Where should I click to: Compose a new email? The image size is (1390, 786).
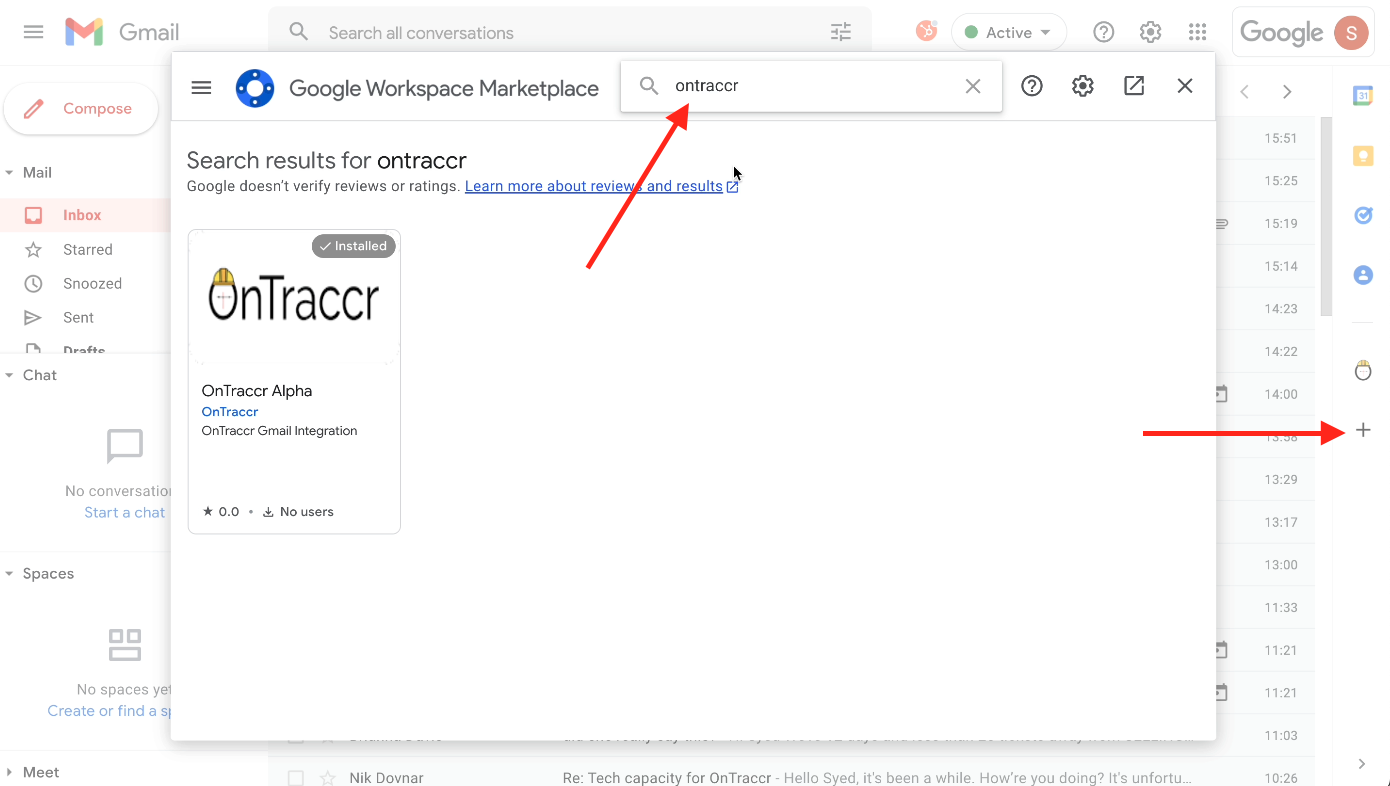81,108
